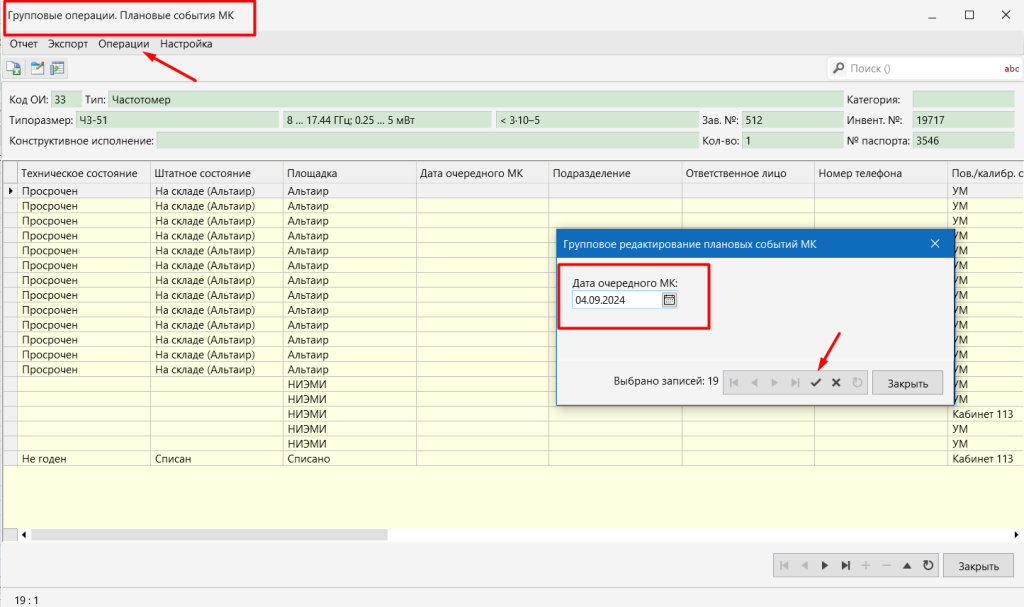Screen dimensions: 1024x607
Task: Sort by Штатное состояние column header
Action: (217, 173)
